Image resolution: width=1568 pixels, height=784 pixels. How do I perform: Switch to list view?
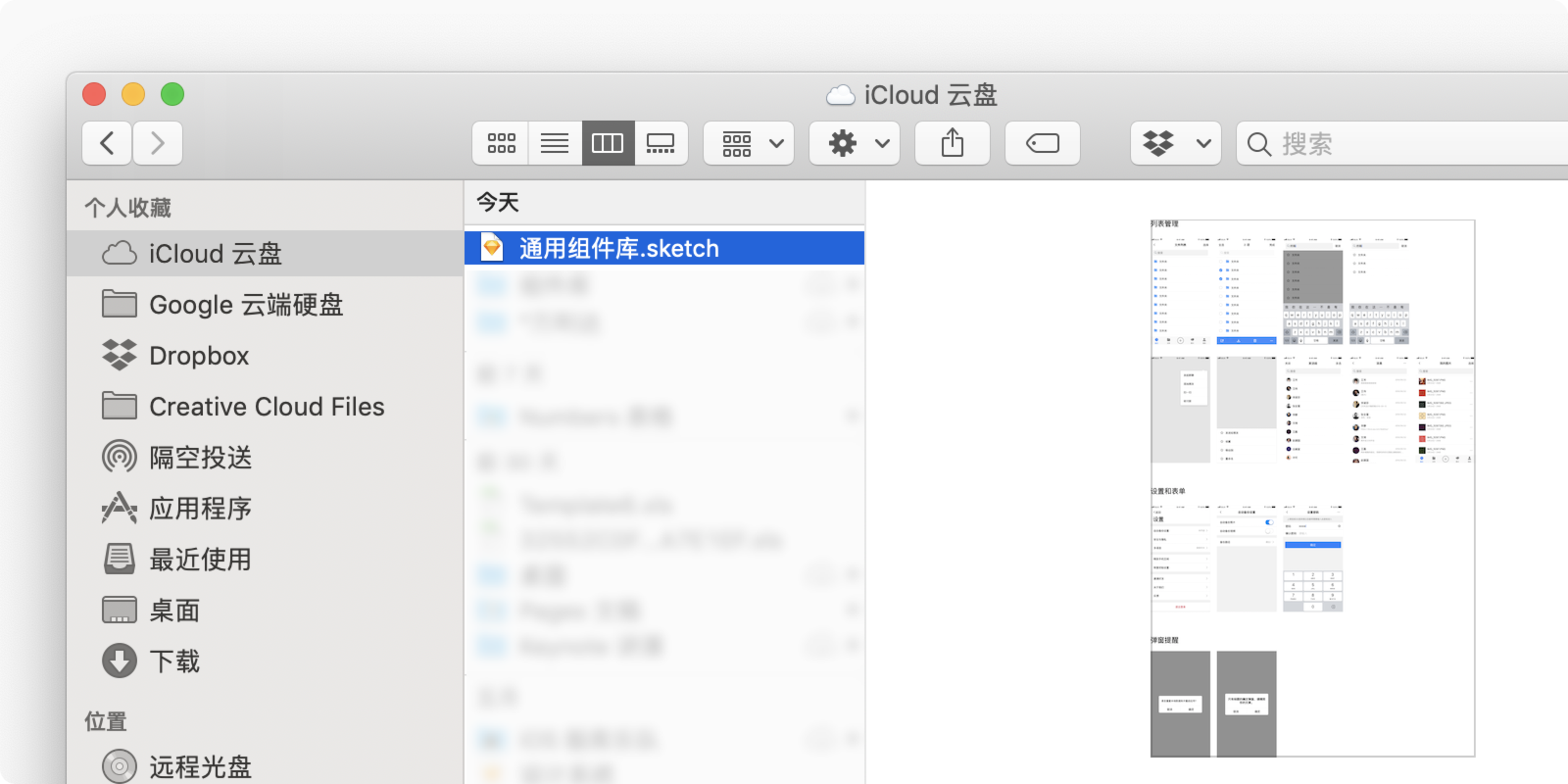(x=555, y=144)
